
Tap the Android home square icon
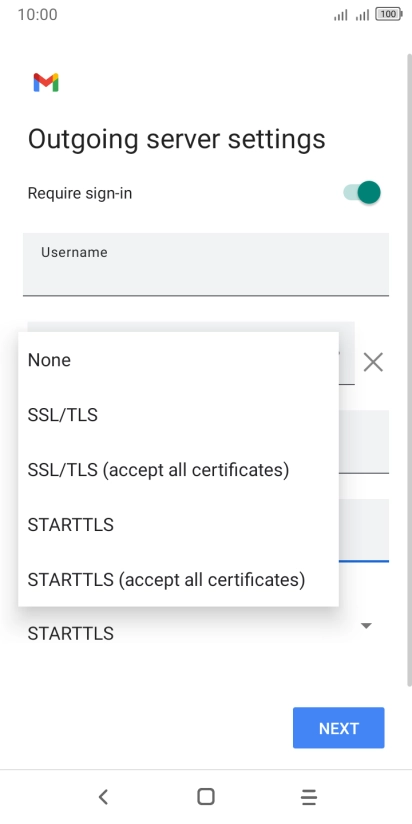click(x=206, y=797)
